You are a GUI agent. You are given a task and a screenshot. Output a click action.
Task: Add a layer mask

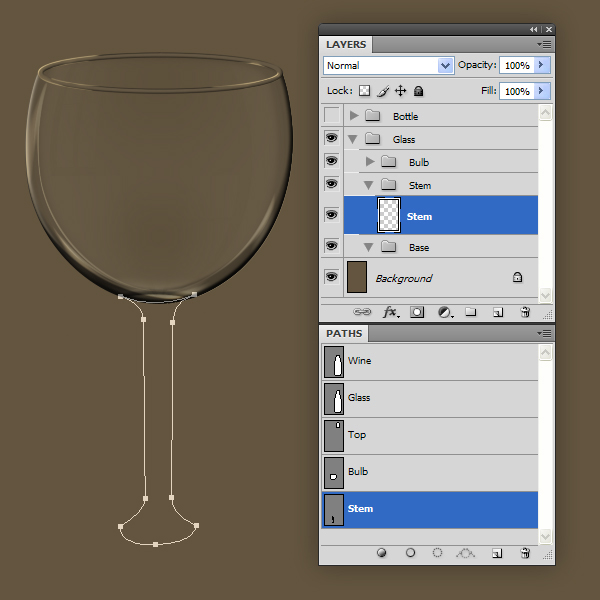417,312
